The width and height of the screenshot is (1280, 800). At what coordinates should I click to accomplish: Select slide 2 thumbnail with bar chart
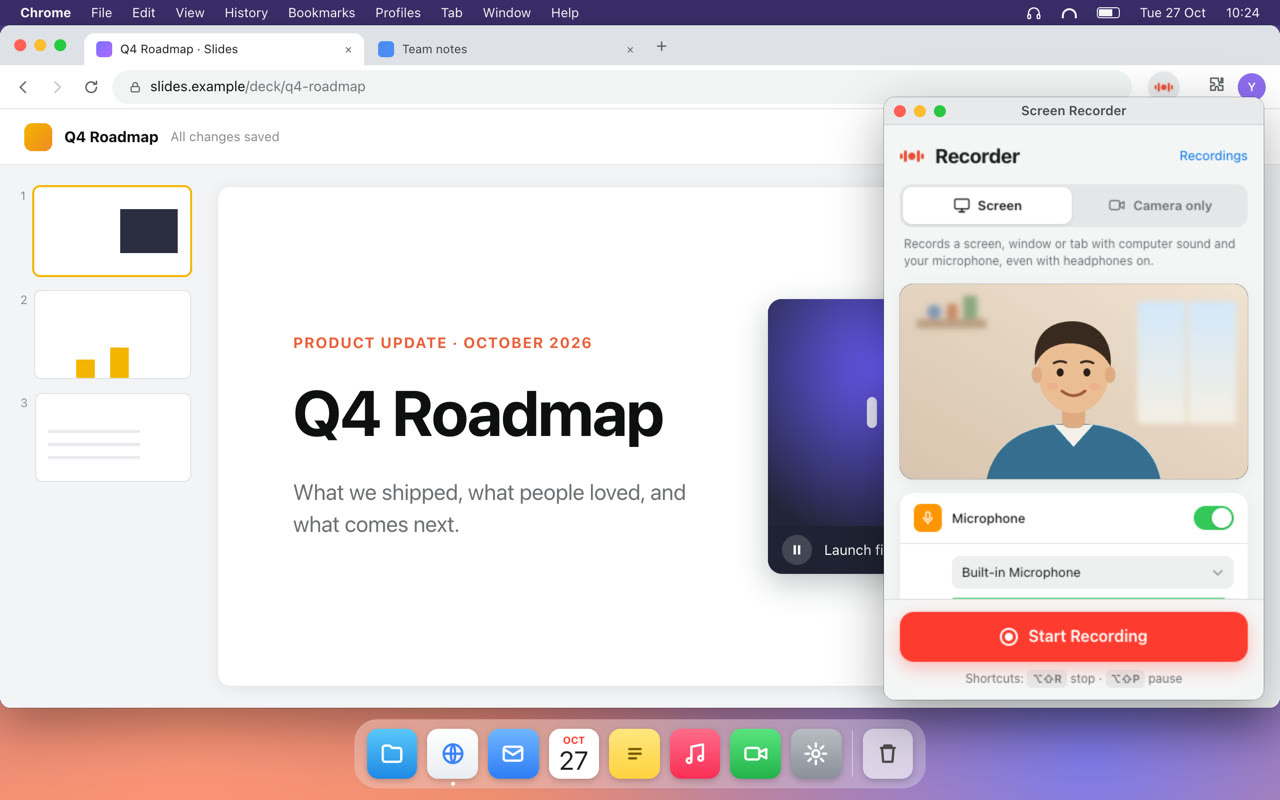(x=112, y=334)
